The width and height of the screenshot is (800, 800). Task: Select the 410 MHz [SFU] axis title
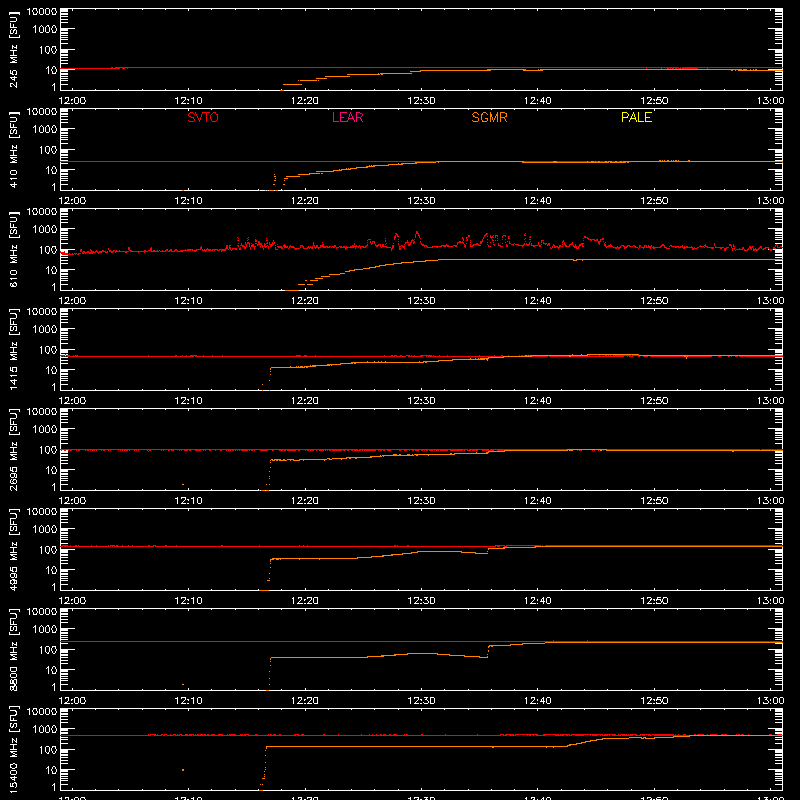click(14, 150)
